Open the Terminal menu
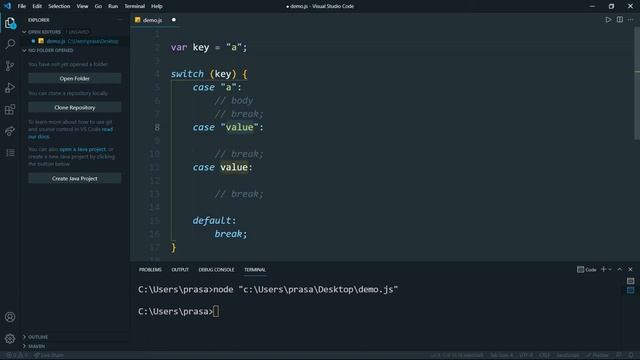Viewport: 640px width, 360px height. (x=135, y=6)
